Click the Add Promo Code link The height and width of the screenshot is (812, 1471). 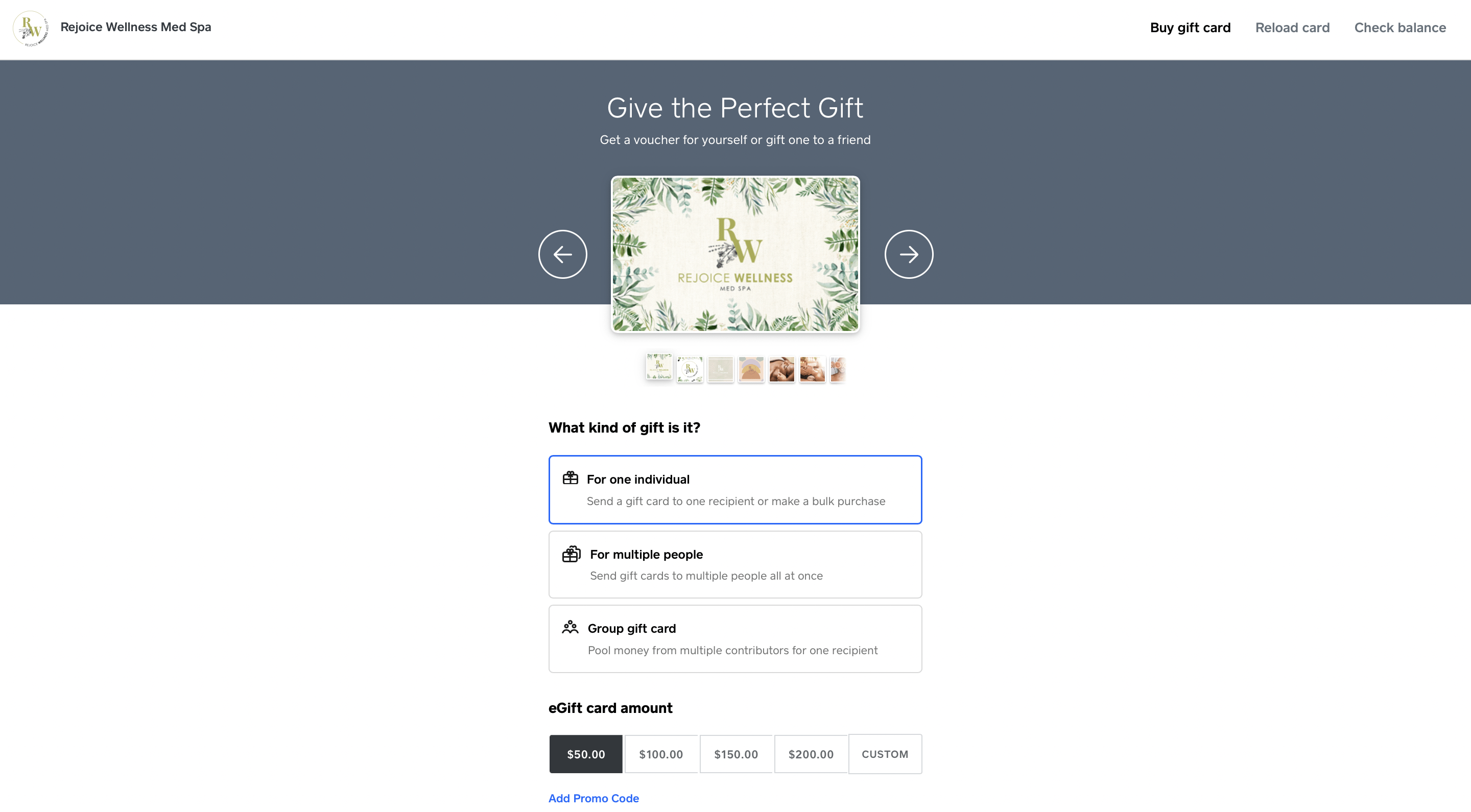(x=594, y=798)
